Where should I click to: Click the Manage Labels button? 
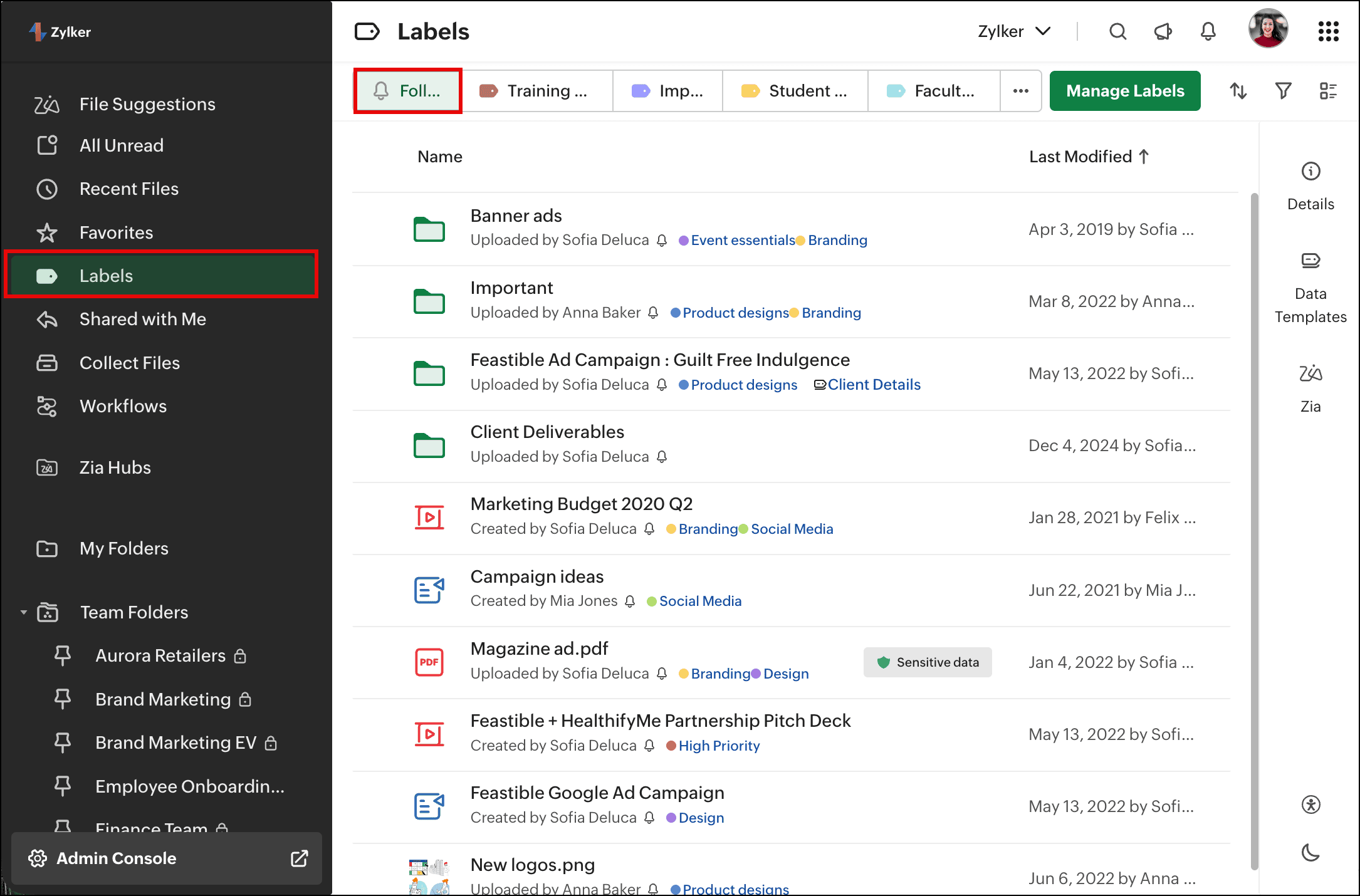point(1124,91)
